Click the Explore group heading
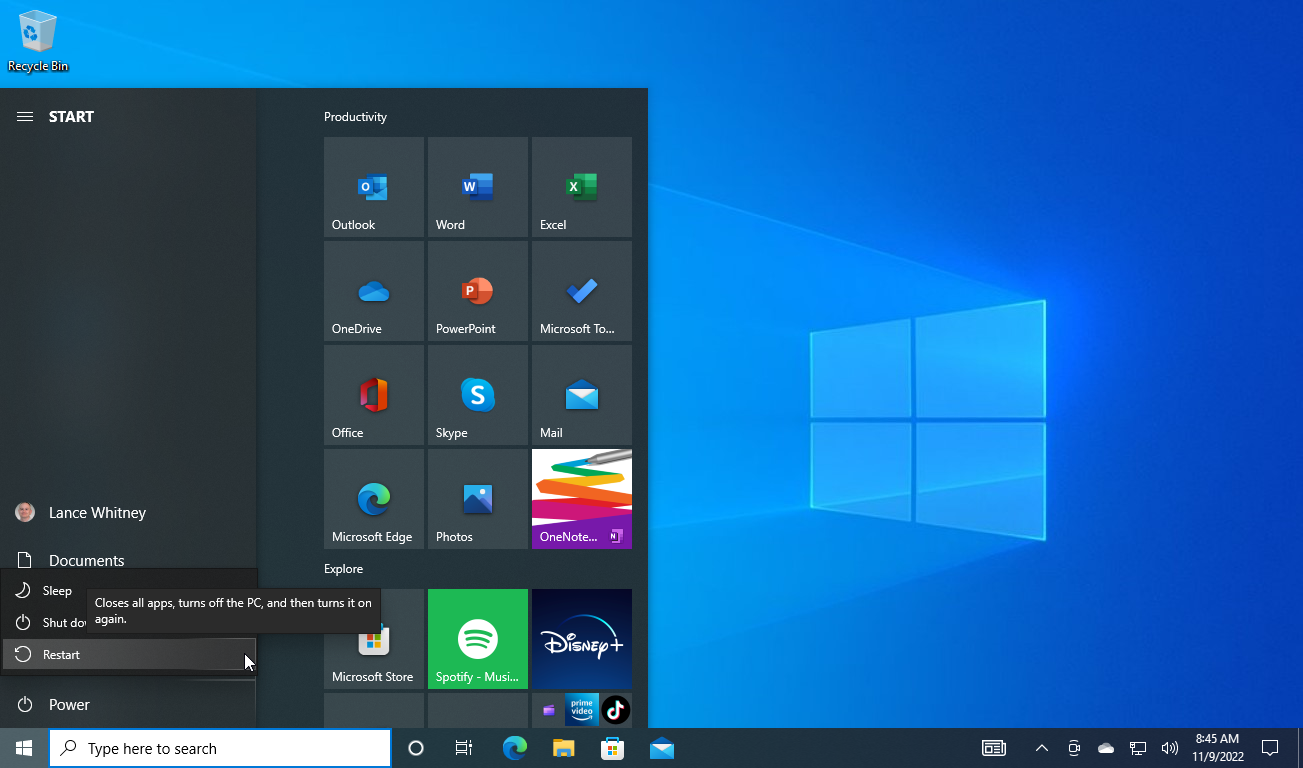Screen dimensions: 1303x768 click(x=343, y=569)
